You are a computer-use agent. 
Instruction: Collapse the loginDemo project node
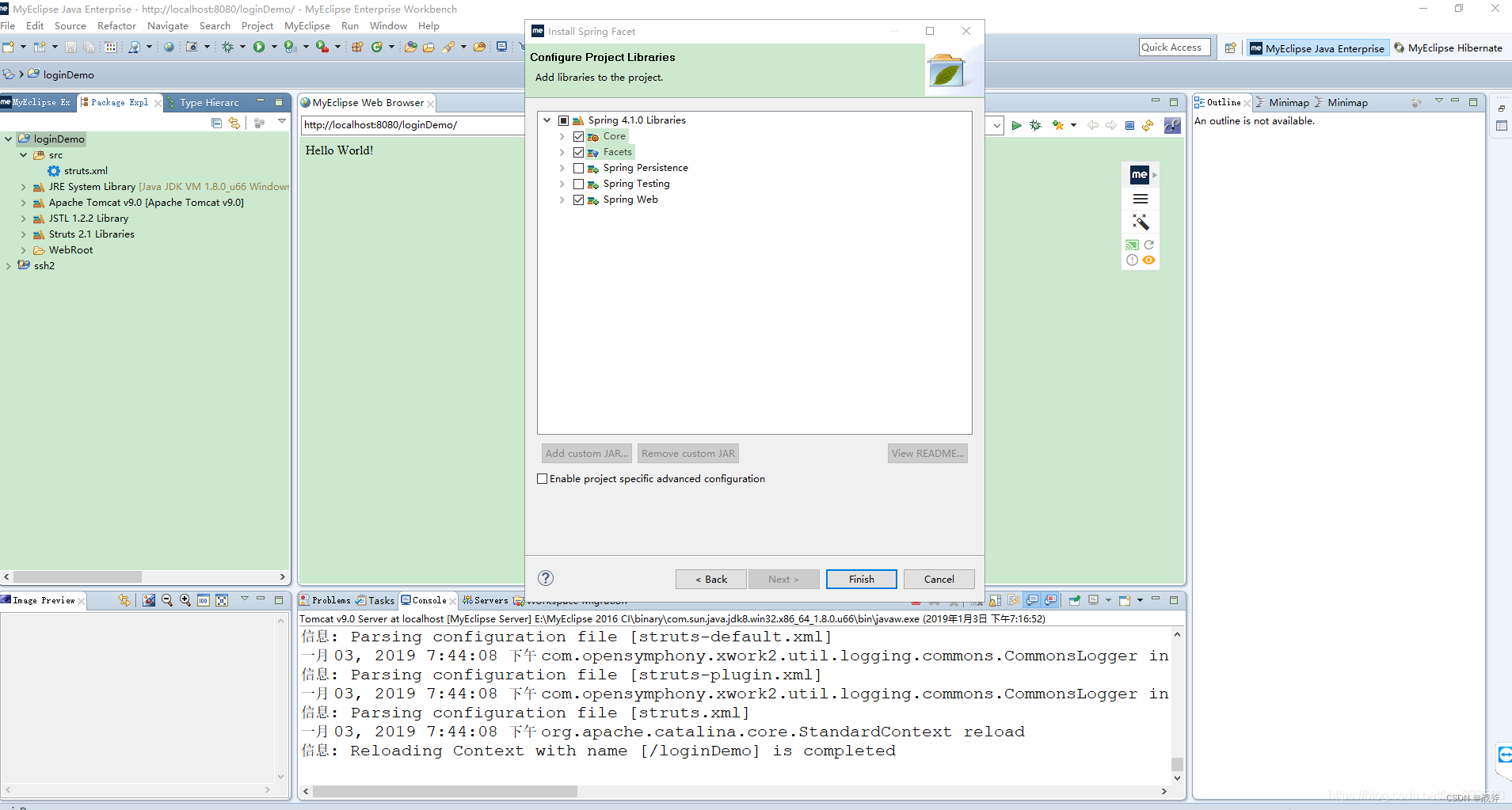pyautogui.click(x=9, y=139)
